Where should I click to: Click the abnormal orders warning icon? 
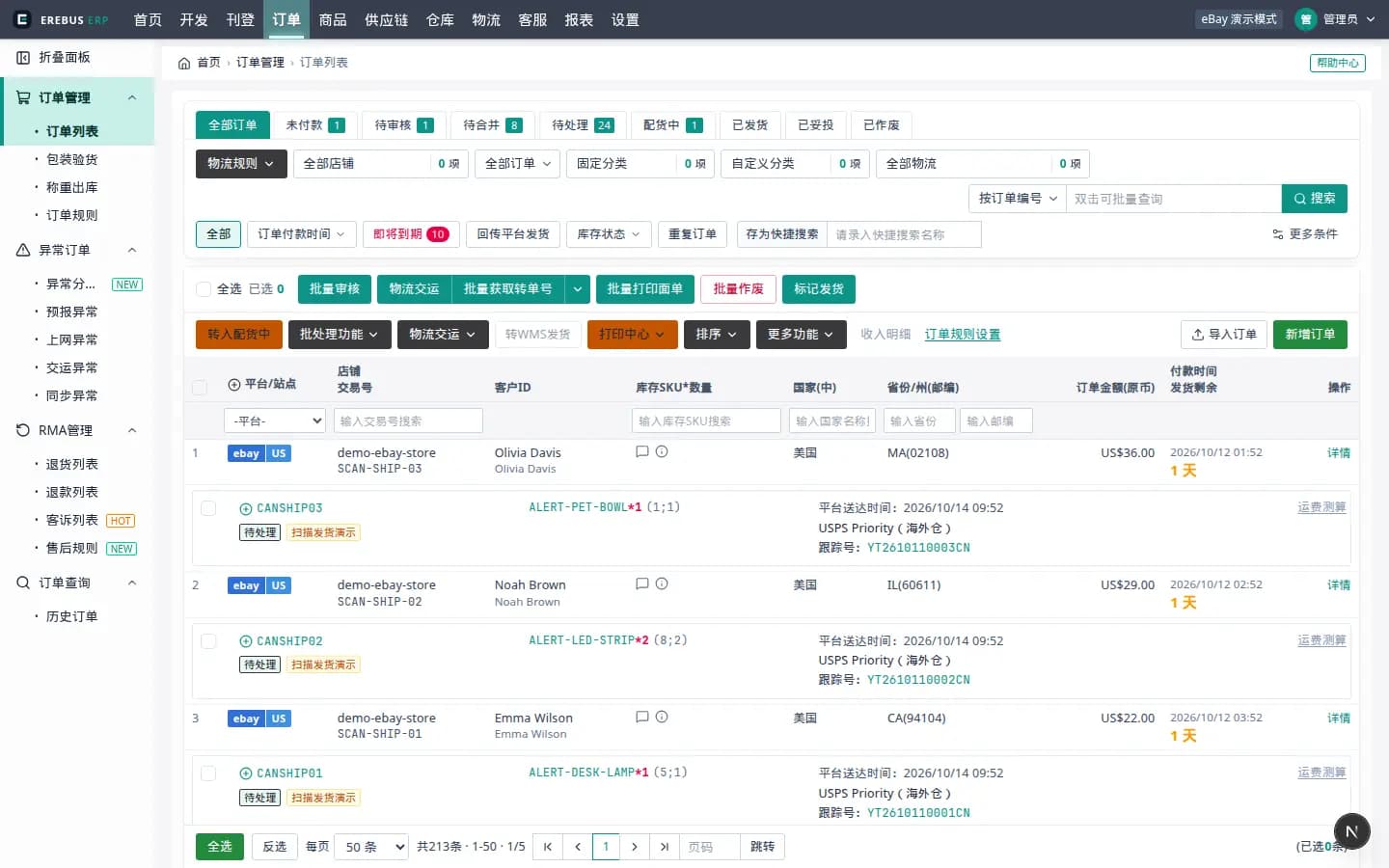[23, 250]
